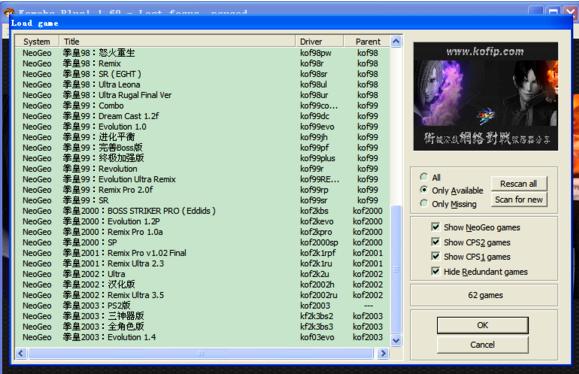Click driver cell 'kof99pf'
This screenshot has width=579, height=374.
pos(314,148)
